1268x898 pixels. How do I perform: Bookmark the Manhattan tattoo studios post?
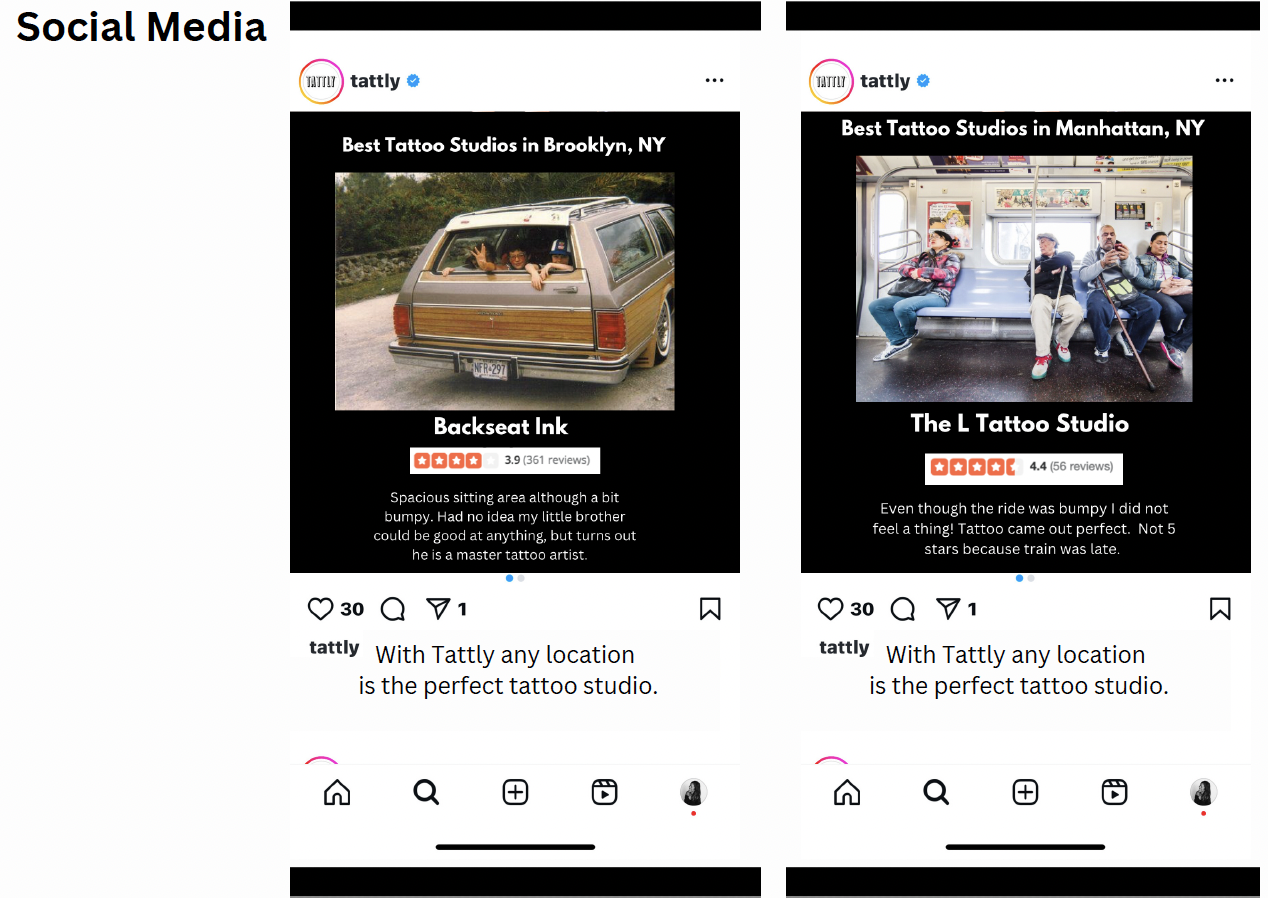(x=1220, y=609)
